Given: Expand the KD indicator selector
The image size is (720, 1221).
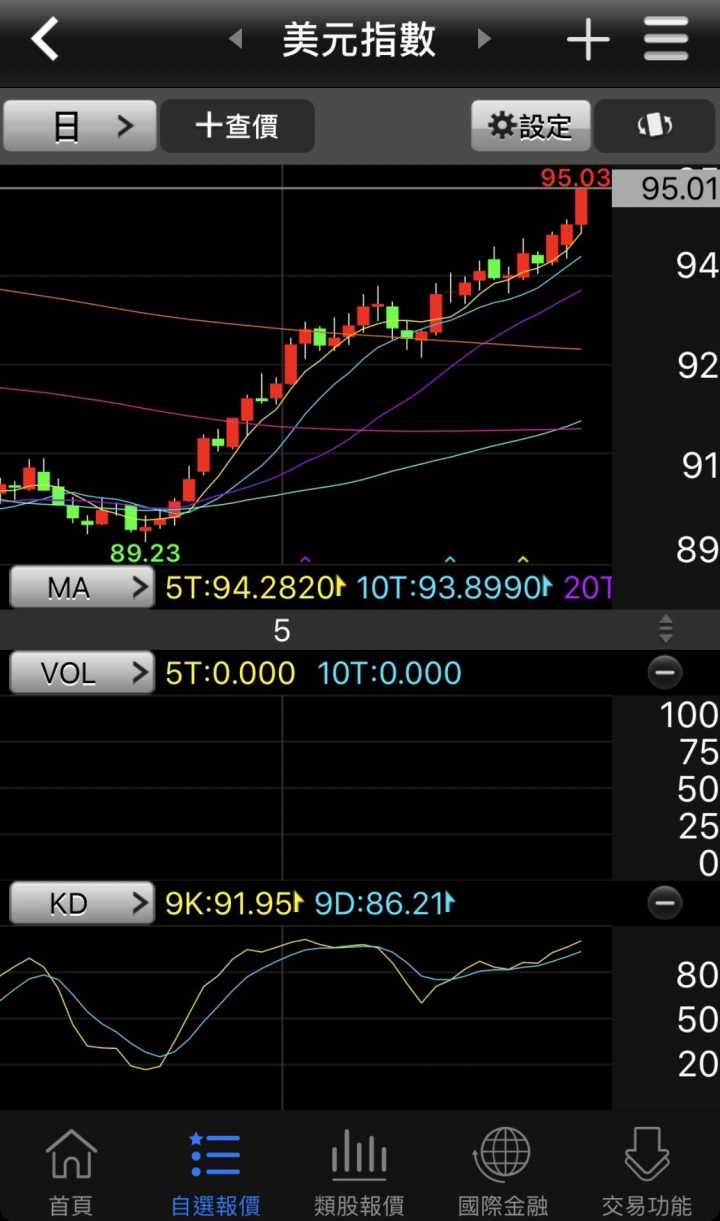Looking at the screenshot, I should [x=82, y=904].
